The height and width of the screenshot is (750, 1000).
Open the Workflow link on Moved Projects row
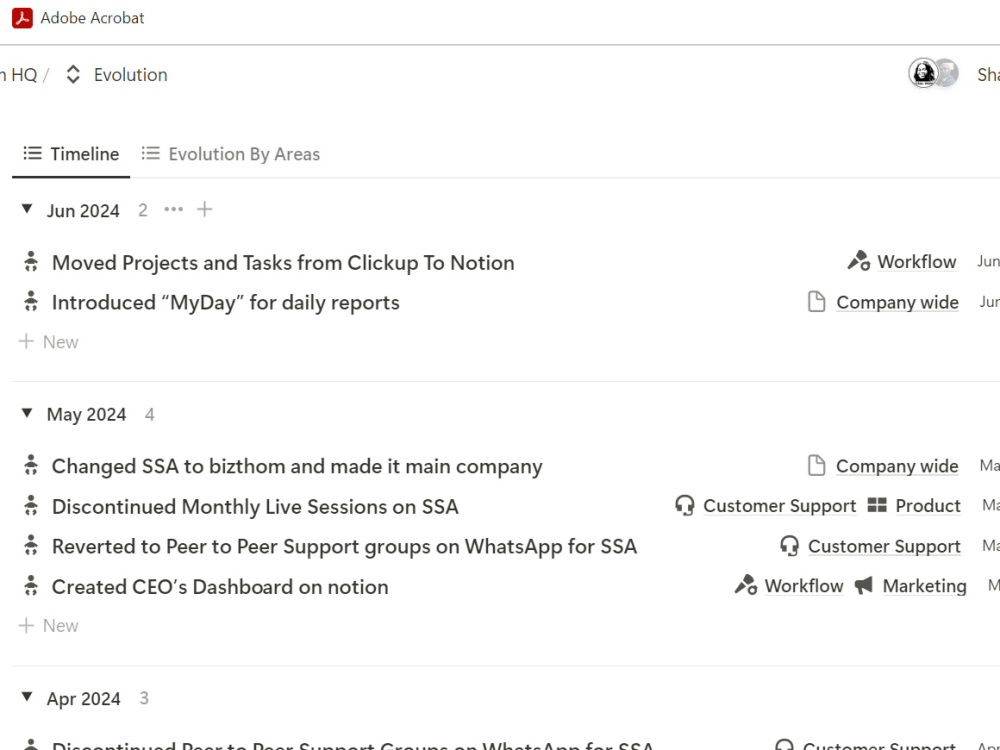tap(916, 261)
